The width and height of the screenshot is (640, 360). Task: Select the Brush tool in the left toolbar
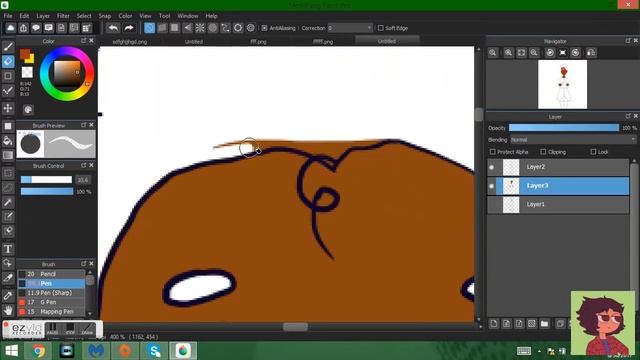[8, 47]
